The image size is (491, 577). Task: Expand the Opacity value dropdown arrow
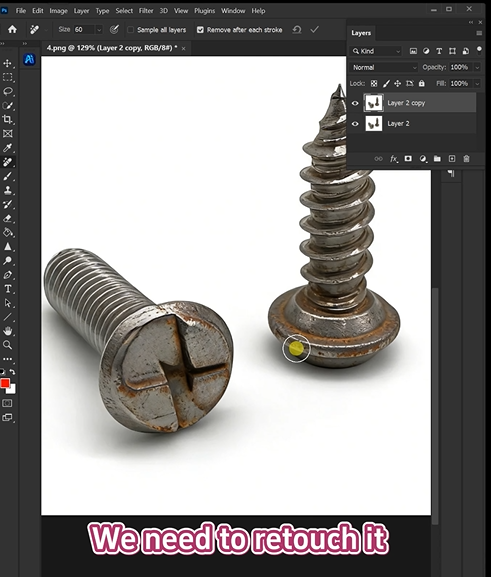tap(477, 67)
